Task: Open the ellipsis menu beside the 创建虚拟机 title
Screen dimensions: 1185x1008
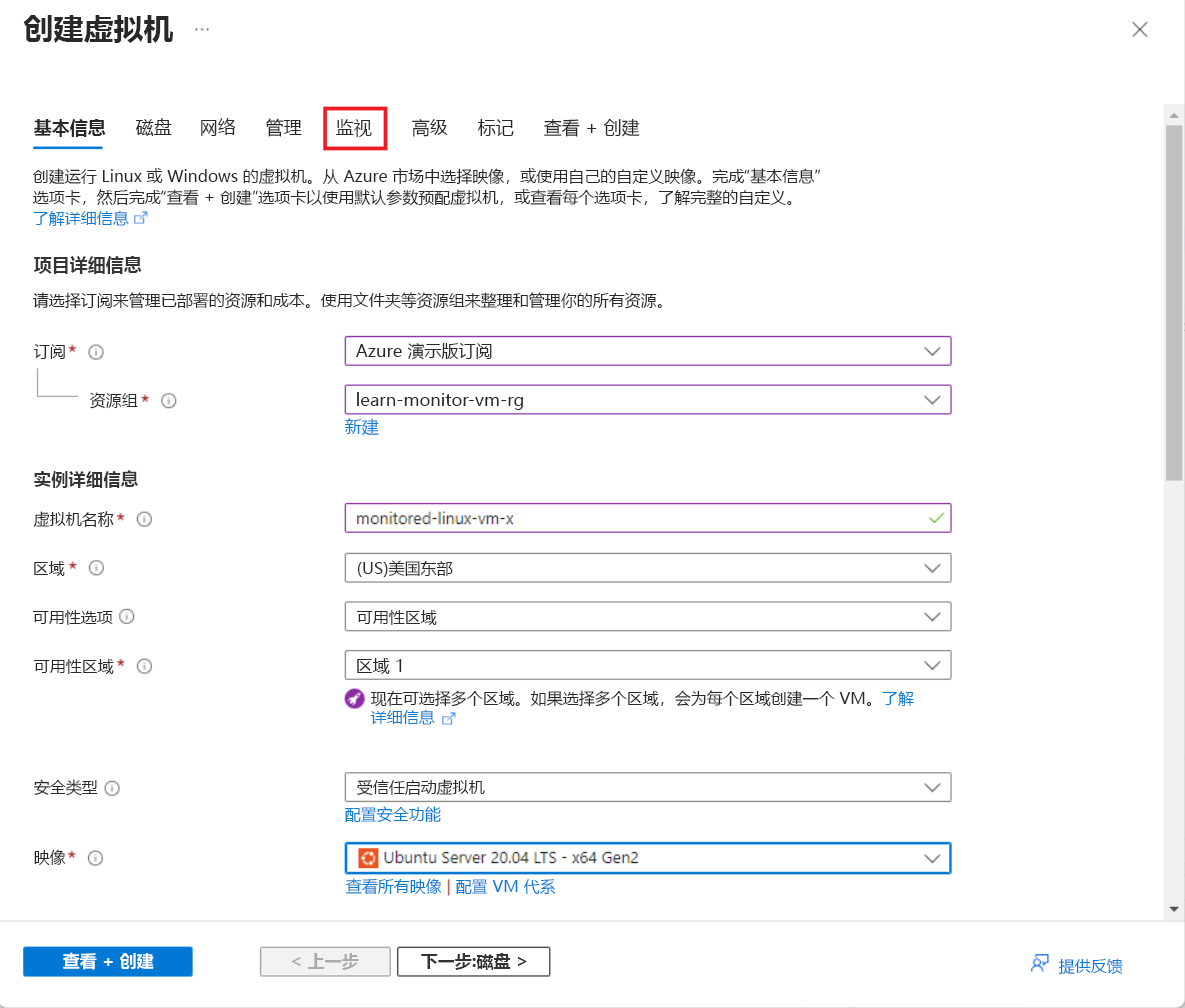Action: 202,29
